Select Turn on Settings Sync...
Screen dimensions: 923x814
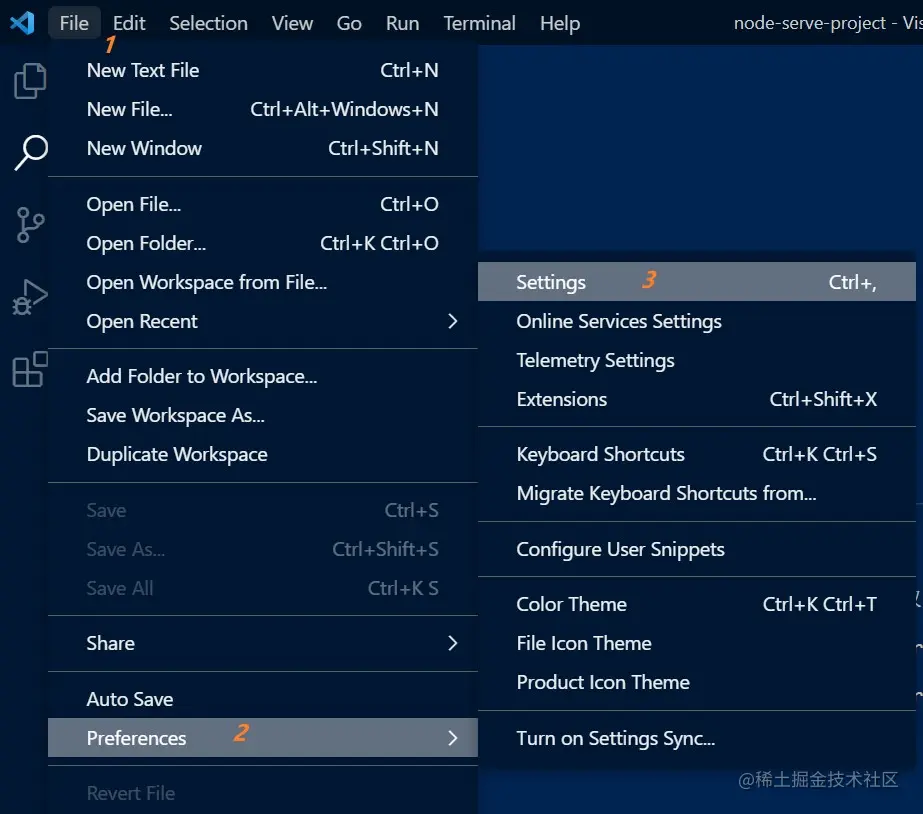[x=696, y=738]
